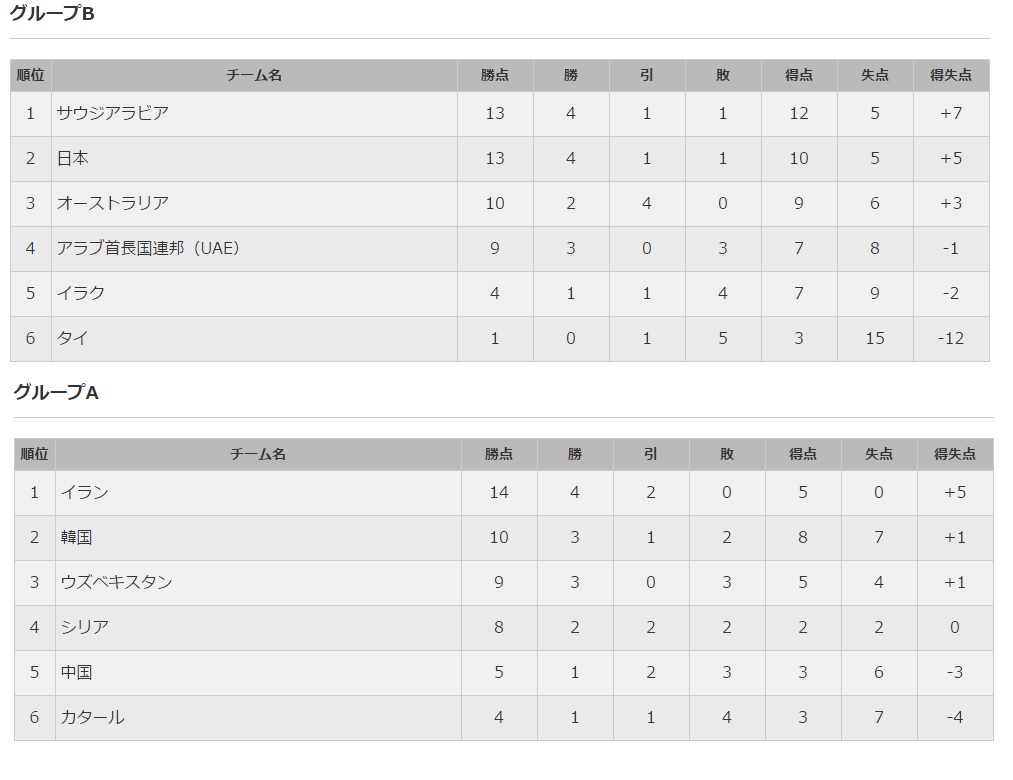The height and width of the screenshot is (780, 1013).
Task: Click the 14 points cell for イラン
Action: 498,492
